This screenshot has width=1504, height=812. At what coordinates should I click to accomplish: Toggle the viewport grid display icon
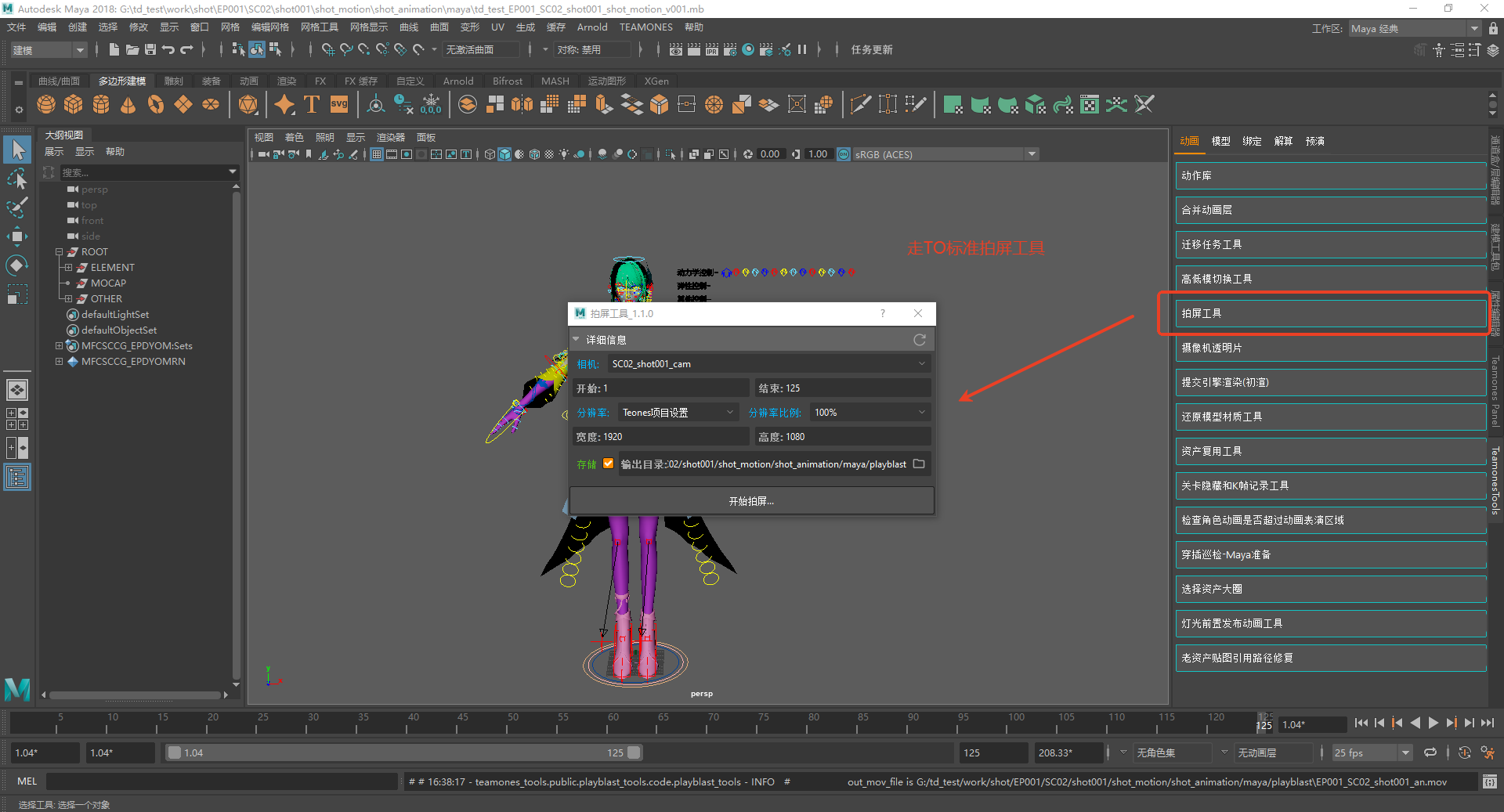point(377,154)
